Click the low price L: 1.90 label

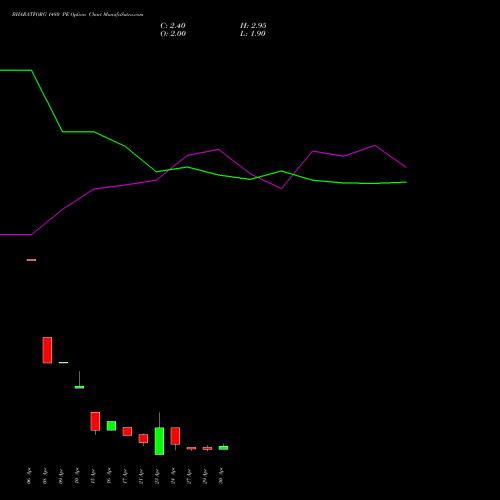pos(253,34)
